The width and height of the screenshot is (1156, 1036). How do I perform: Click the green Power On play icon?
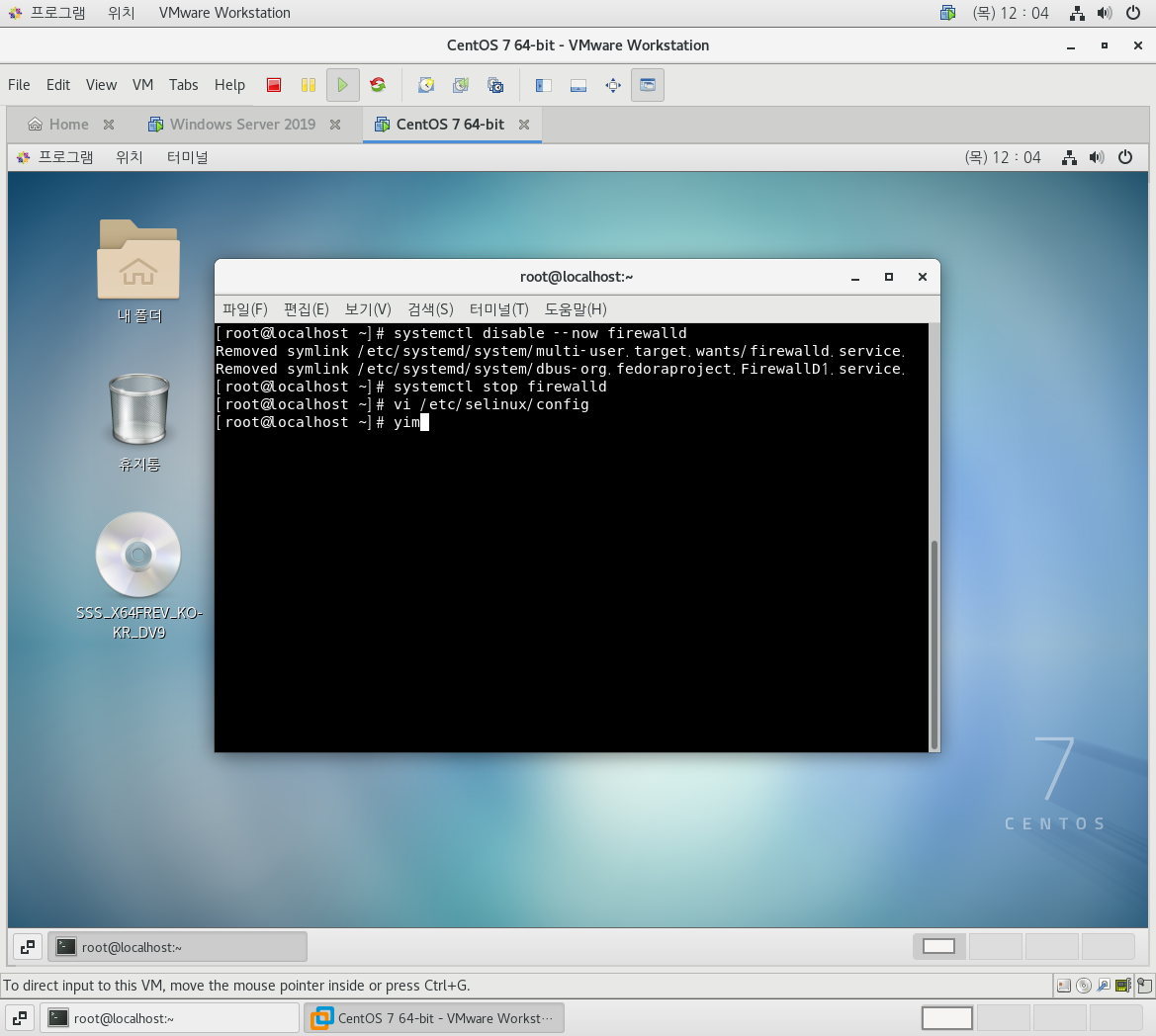pyautogui.click(x=343, y=85)
